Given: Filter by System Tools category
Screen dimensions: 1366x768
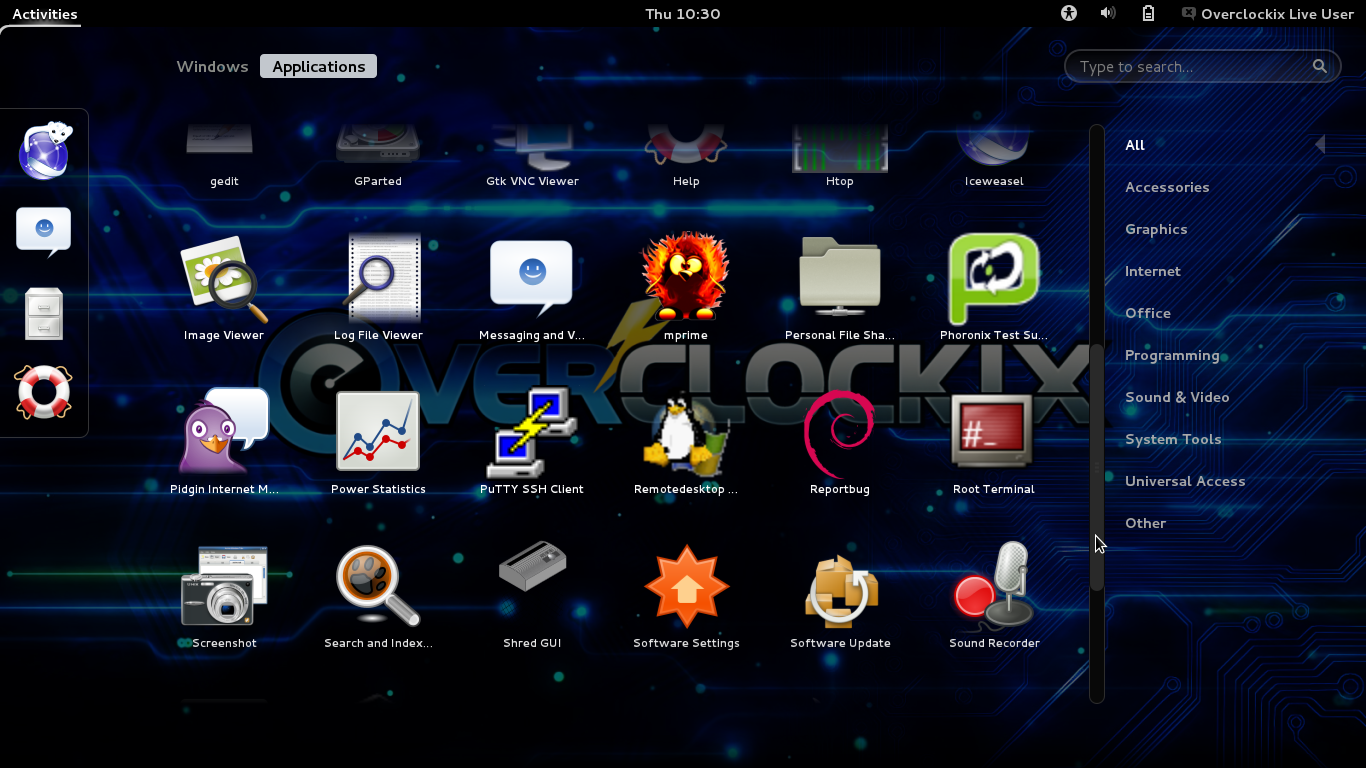Looking at the screenshot, I should 1173,439.
